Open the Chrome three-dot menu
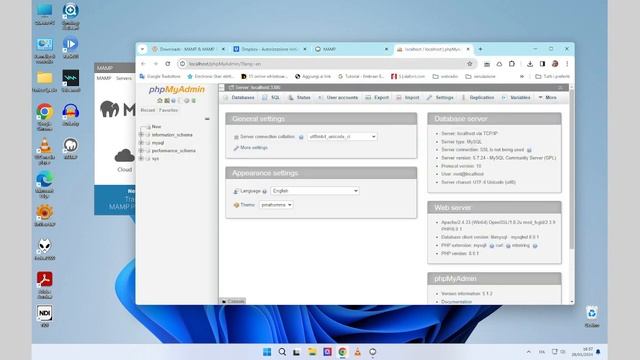This screenshot has height=360, width=640. click(x=567, y=64)
